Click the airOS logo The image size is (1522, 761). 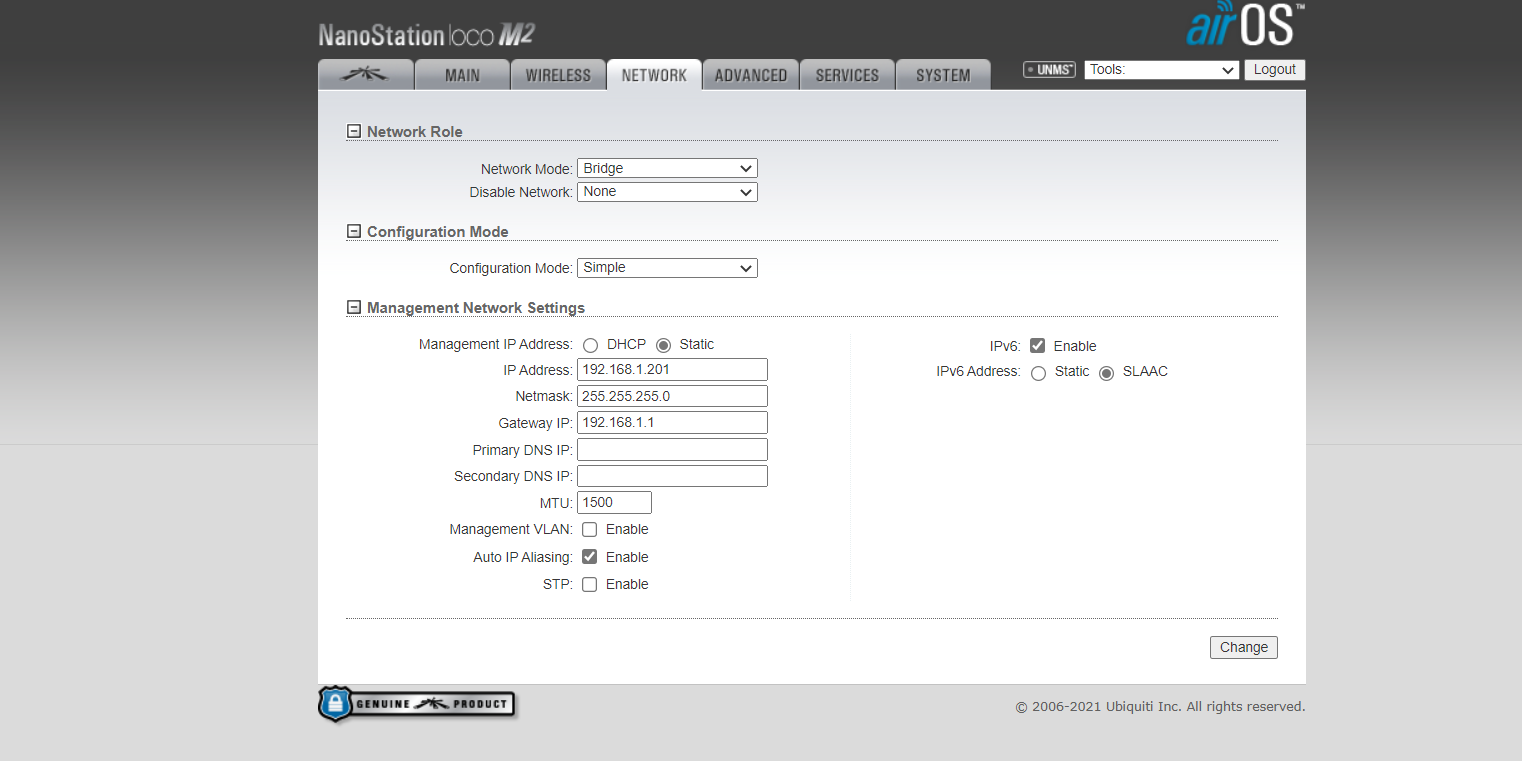tap(1245, 25)
